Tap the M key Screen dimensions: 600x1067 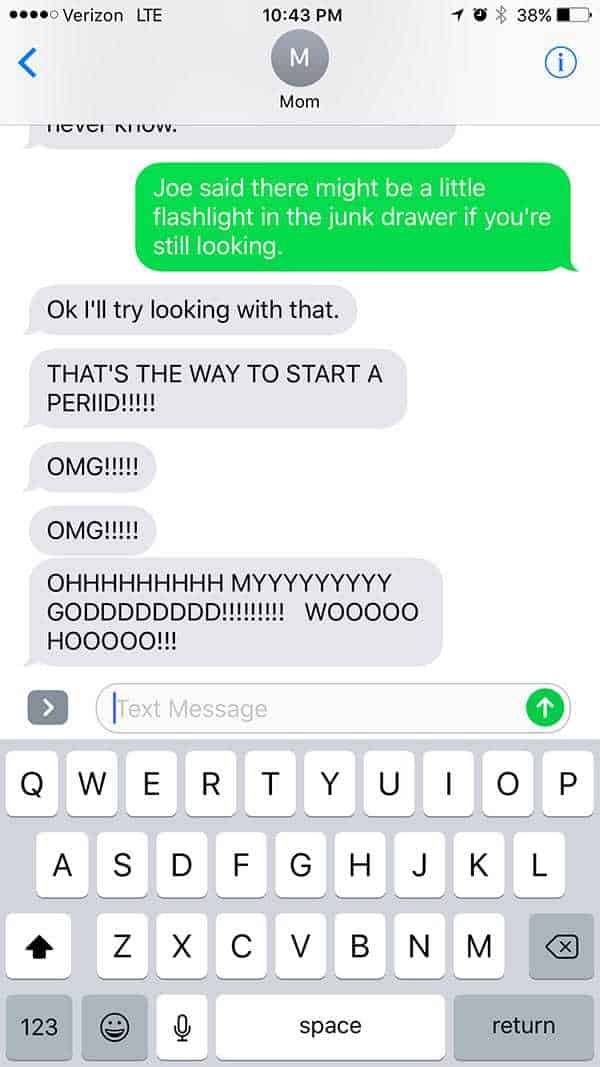point(479,946)
